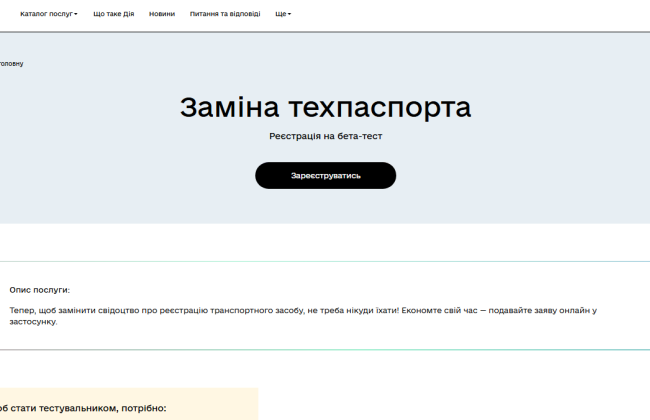
Task: Go to Новини in the navigation
Action: click(162, 14)
